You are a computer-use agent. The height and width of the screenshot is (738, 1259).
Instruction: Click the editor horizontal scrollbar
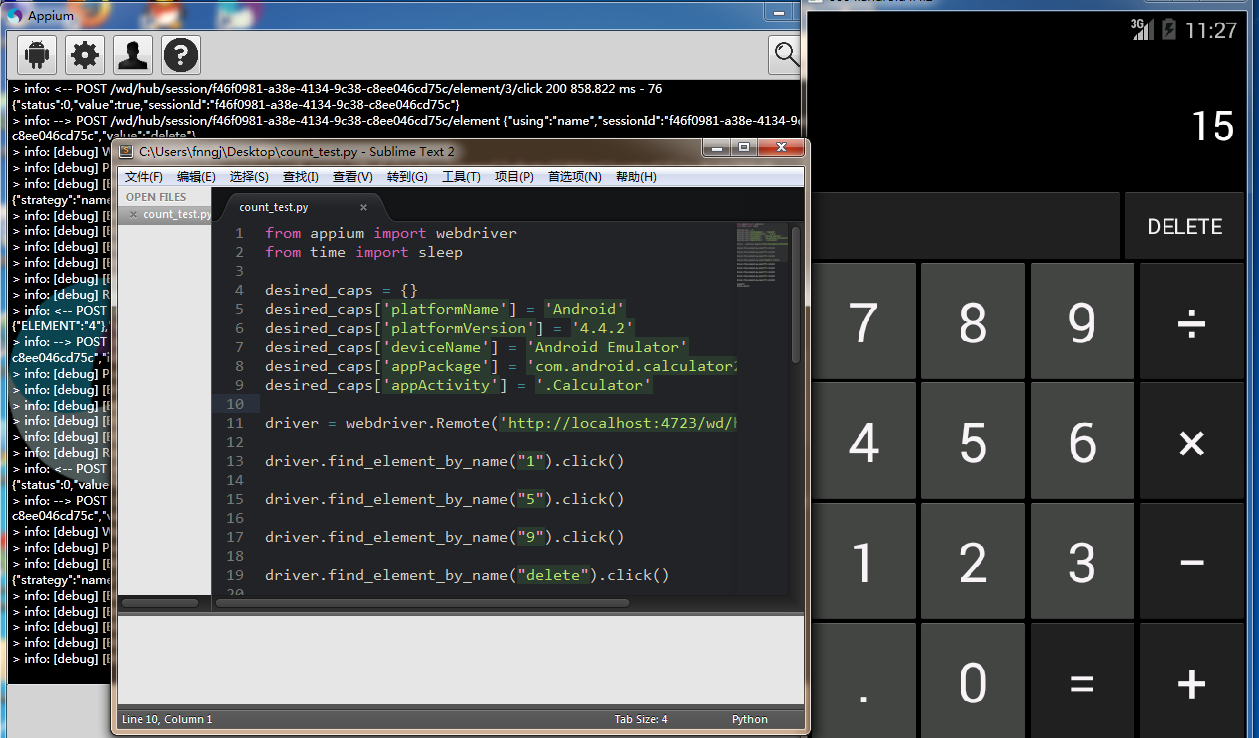[422, 603]
